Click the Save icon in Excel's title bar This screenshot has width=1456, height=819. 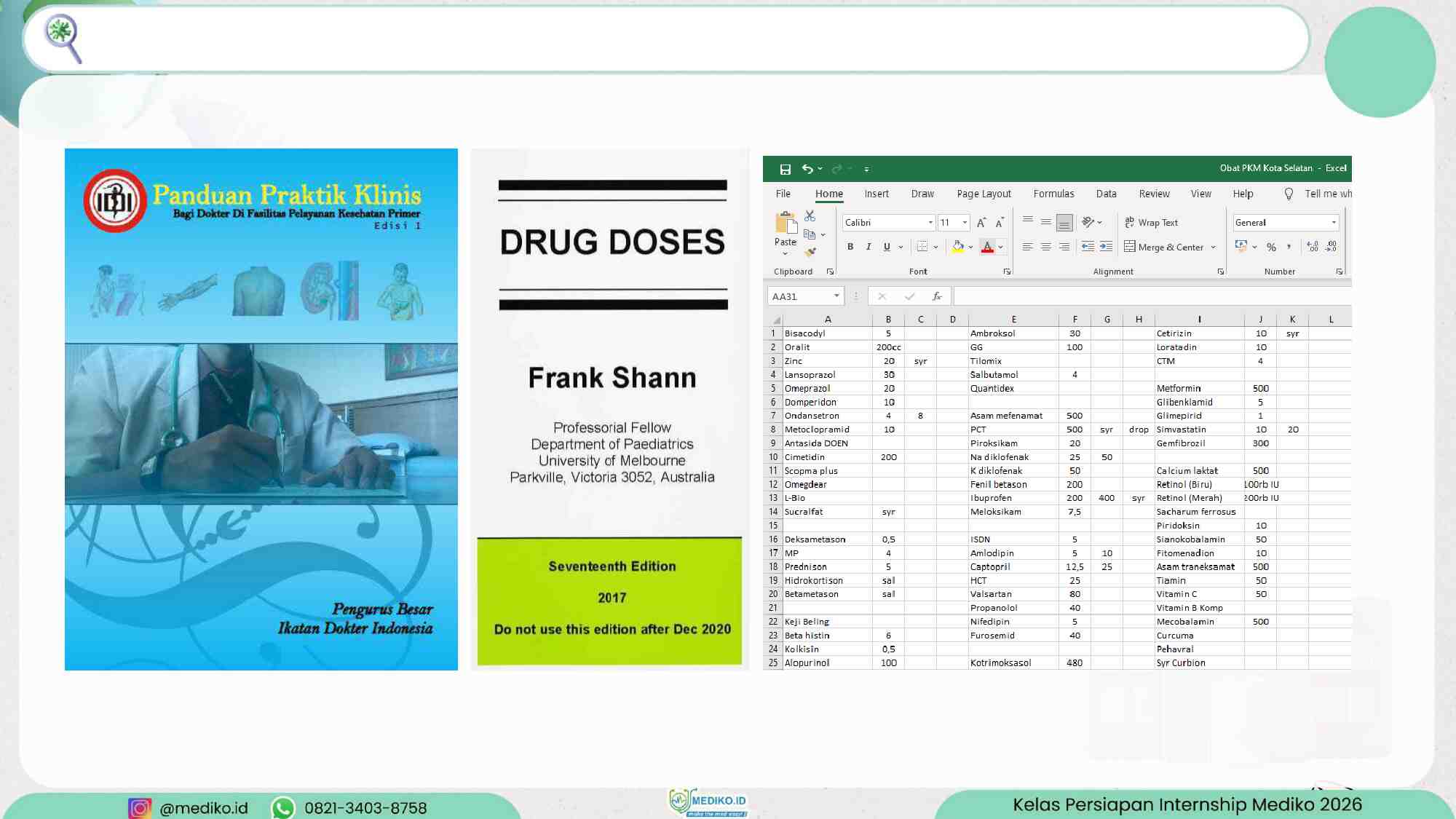785,169
